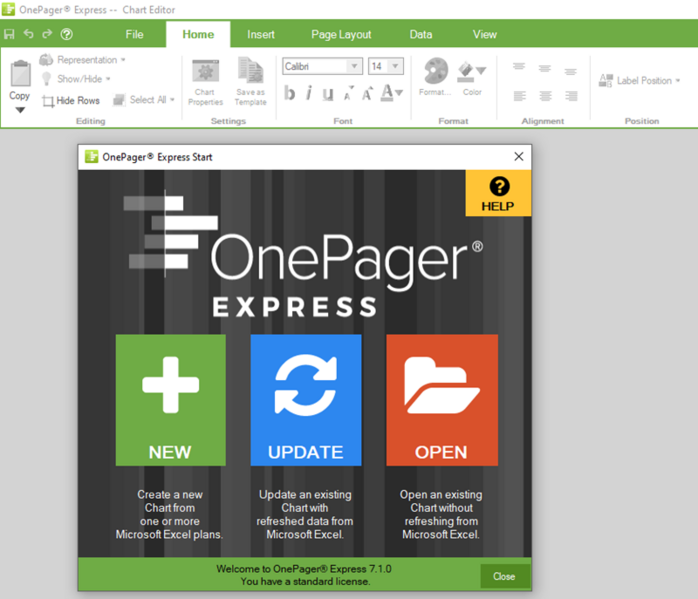
Task: Click the Save icon in quick access toolbar
Action: click(x=9, y=34)
